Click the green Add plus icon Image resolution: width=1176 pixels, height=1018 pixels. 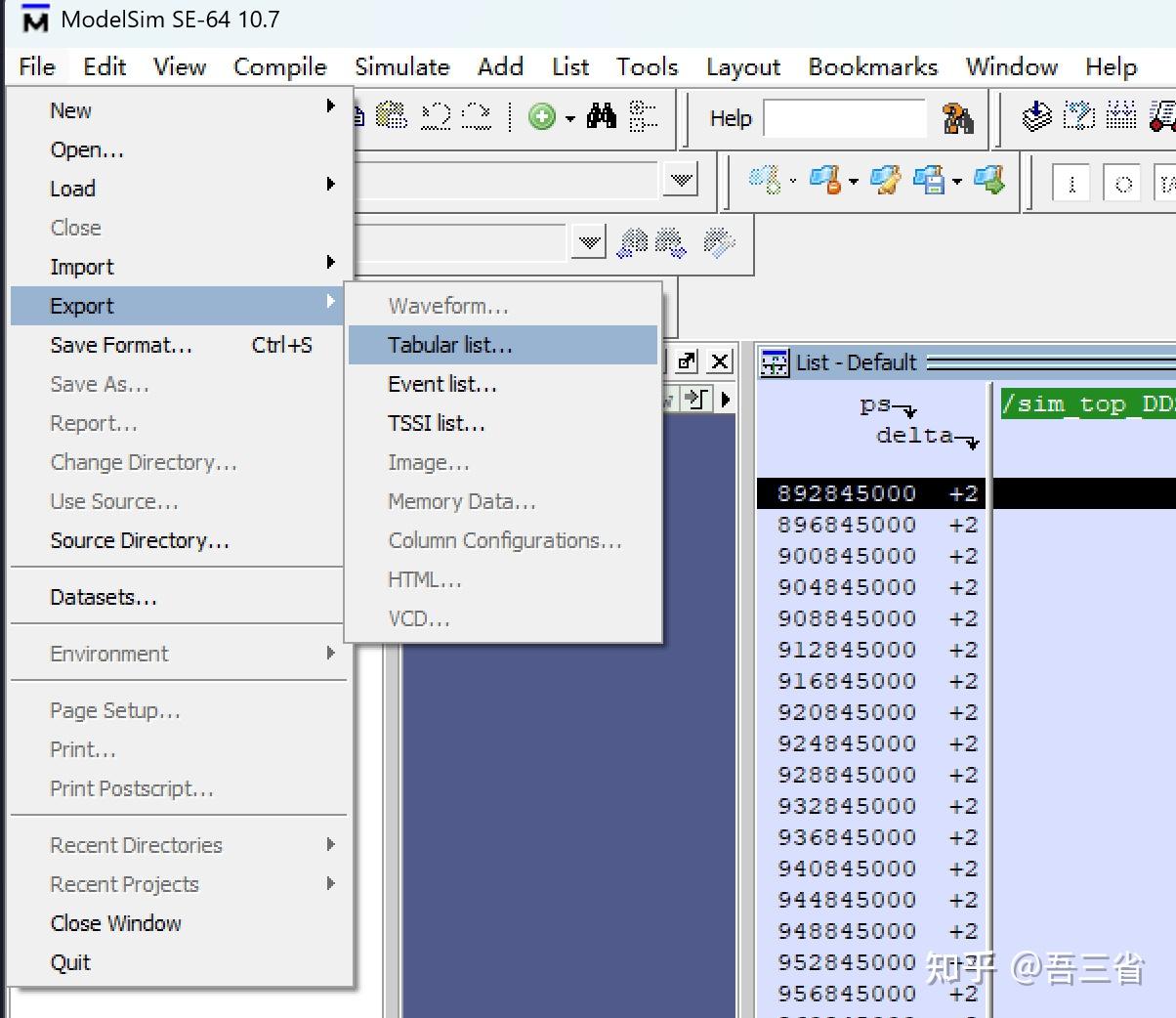(542, 117)
